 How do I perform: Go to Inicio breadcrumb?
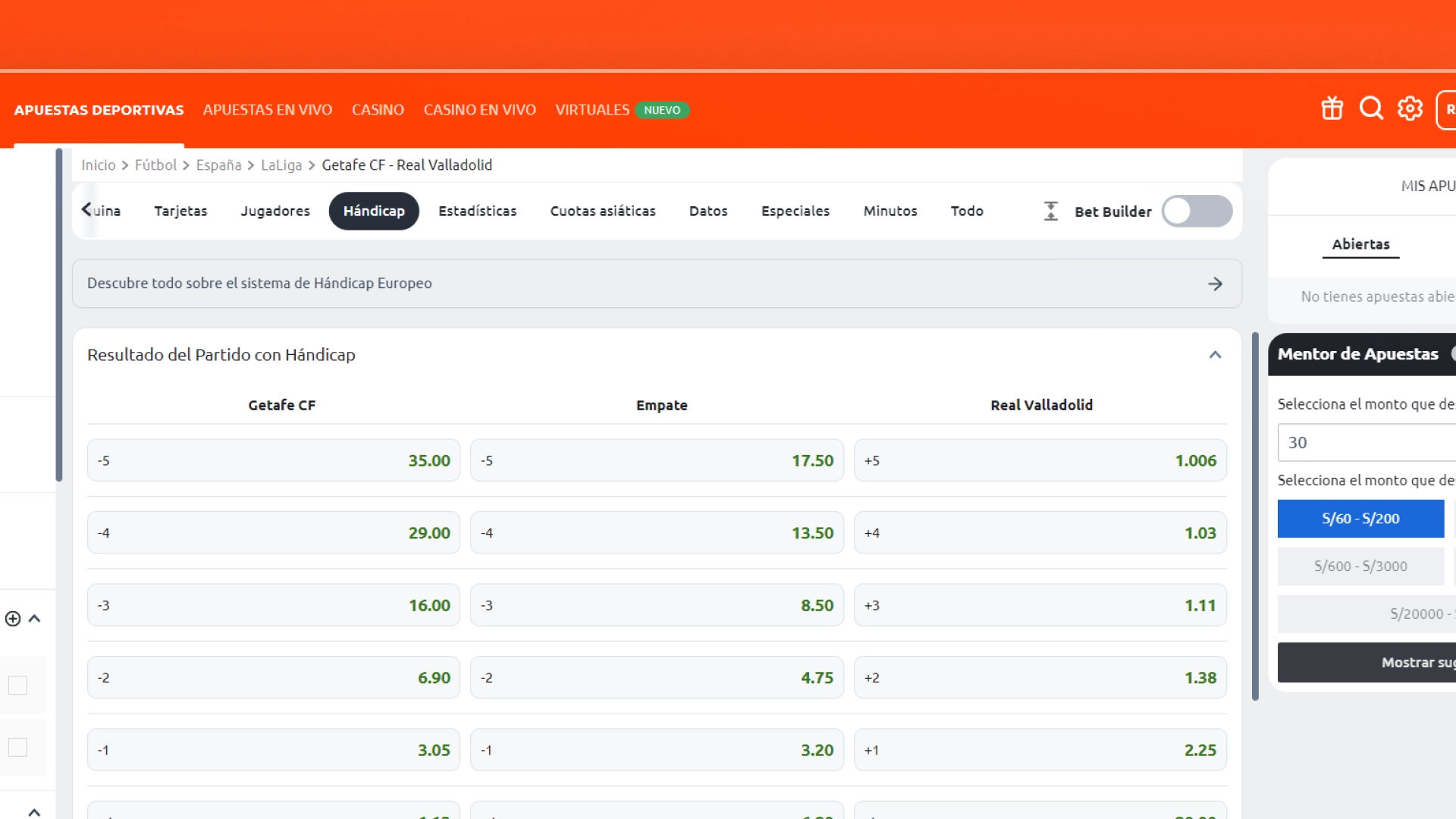[x=99, y=165]
